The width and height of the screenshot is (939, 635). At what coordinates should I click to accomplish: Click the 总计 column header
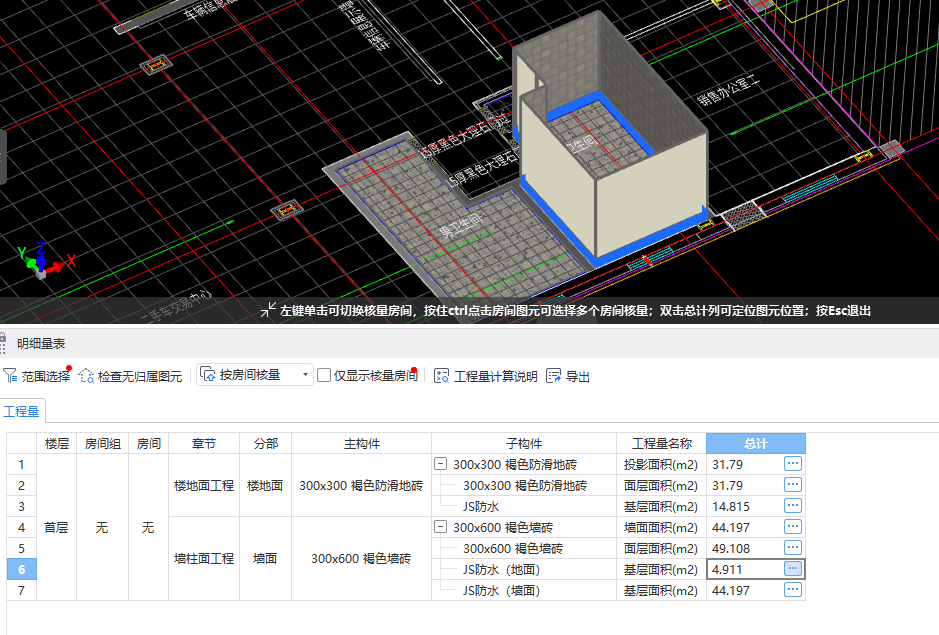click(755, 443)
